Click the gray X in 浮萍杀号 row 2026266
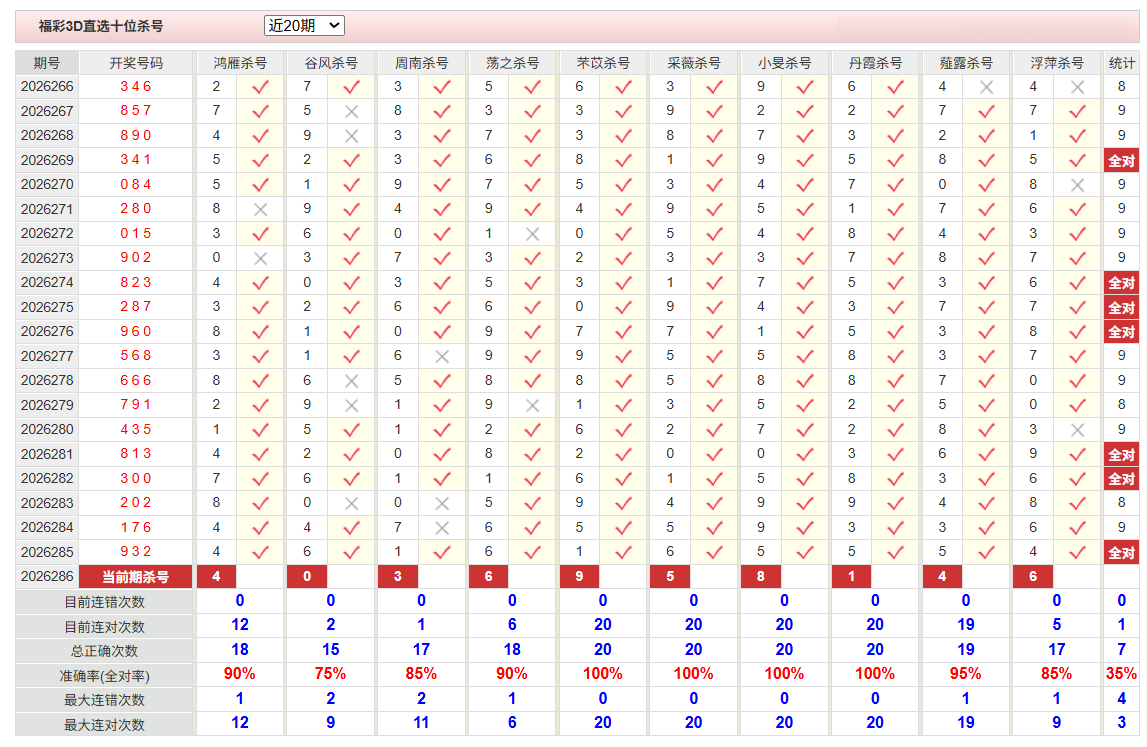The height and width of the screenshot is (747, 1147). click(1077, 87)
